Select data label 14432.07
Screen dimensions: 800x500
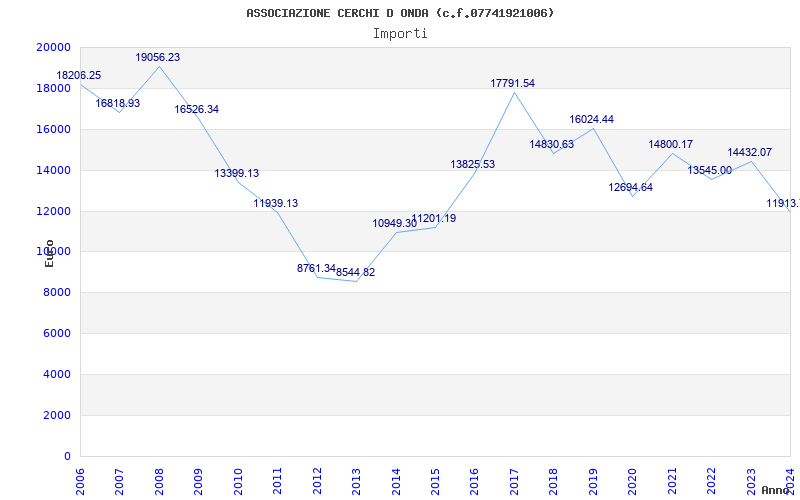[749, 153]
